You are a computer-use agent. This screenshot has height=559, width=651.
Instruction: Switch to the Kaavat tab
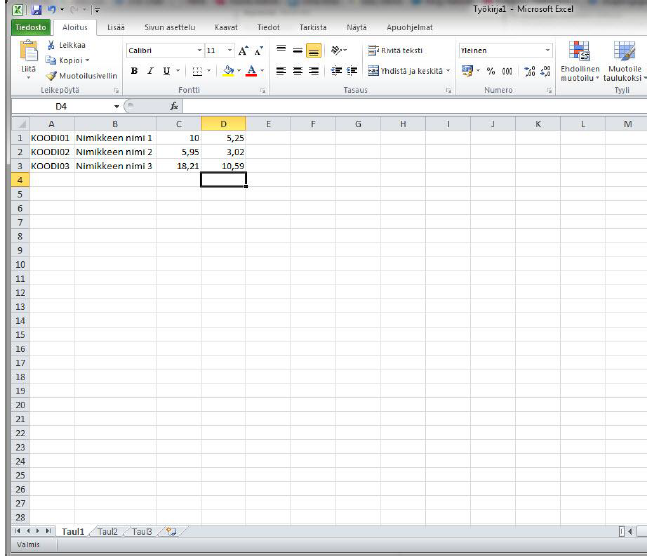226,27
